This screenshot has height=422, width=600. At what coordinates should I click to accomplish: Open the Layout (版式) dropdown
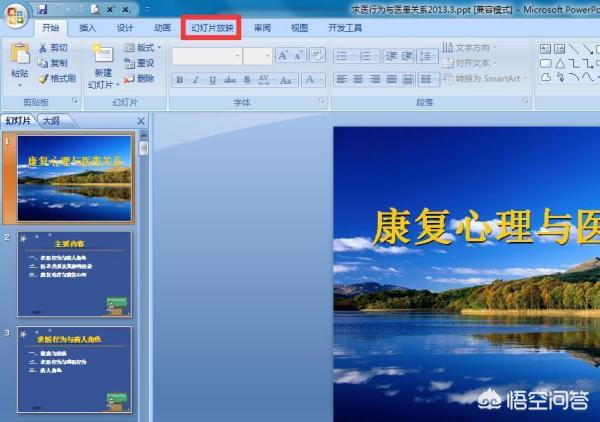144,47
